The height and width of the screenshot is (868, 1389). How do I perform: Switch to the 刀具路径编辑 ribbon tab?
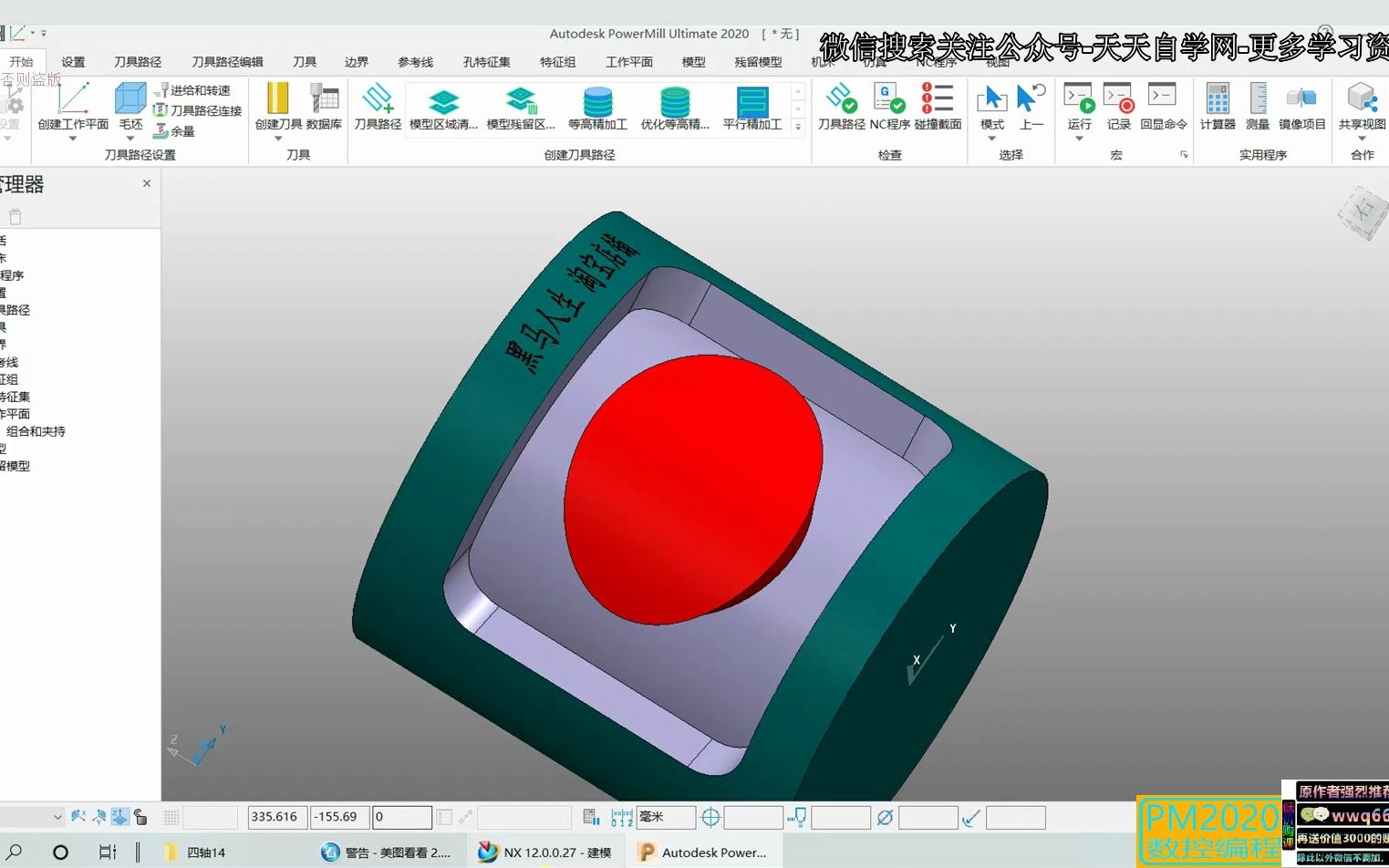point(227,62)
